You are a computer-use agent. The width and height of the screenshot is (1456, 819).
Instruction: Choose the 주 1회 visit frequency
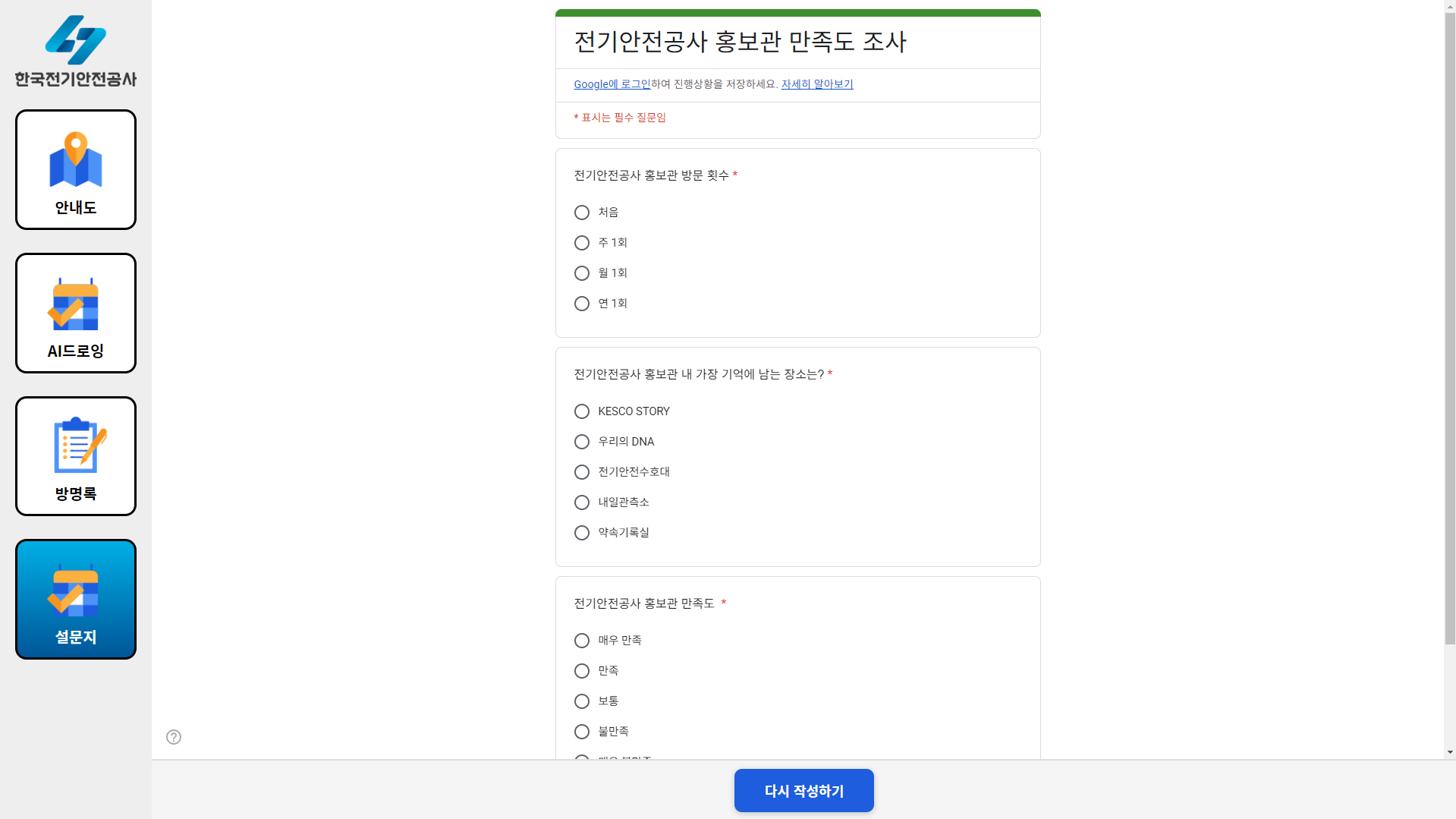(582, 243)
